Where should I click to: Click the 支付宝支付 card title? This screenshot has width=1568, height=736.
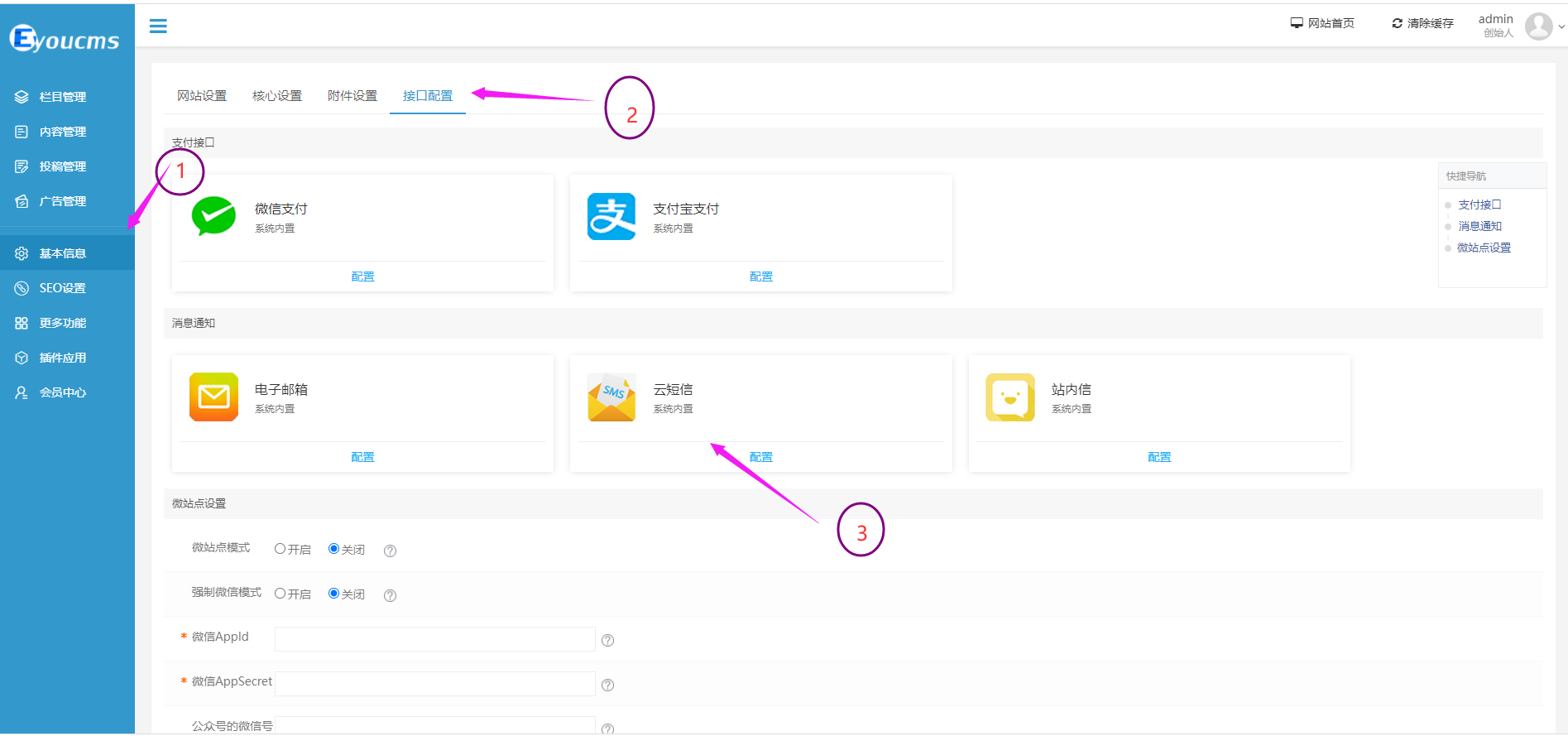[x=686, y=209]
